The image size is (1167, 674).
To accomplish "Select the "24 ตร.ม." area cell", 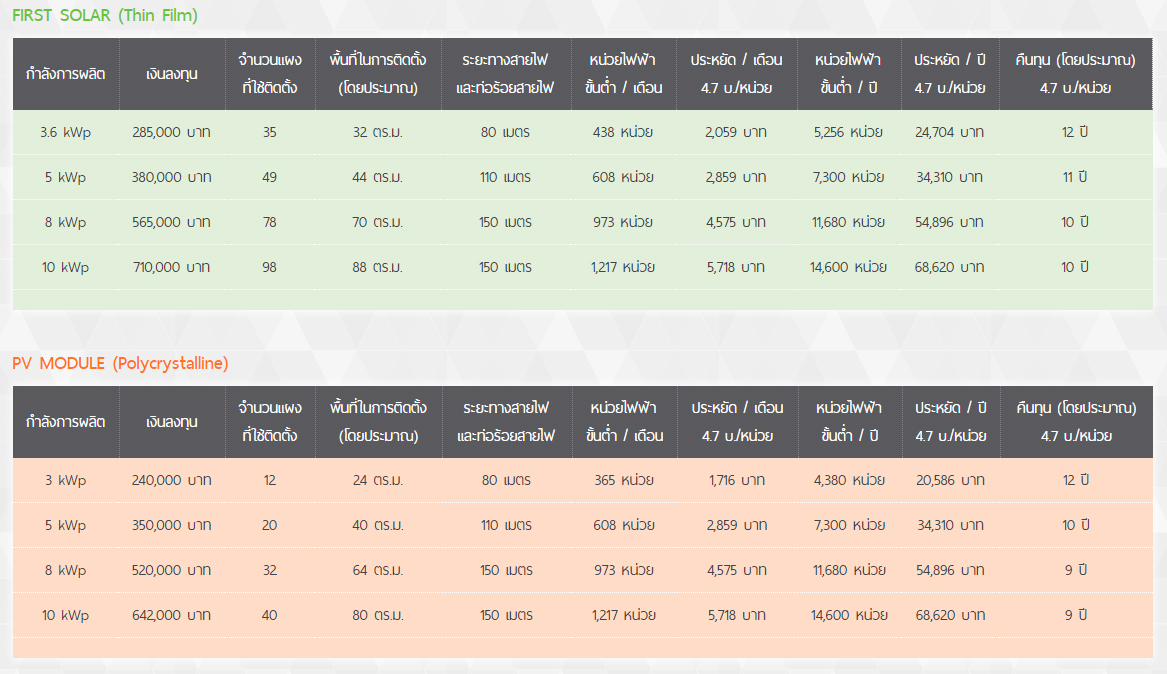I will [378, 481].
